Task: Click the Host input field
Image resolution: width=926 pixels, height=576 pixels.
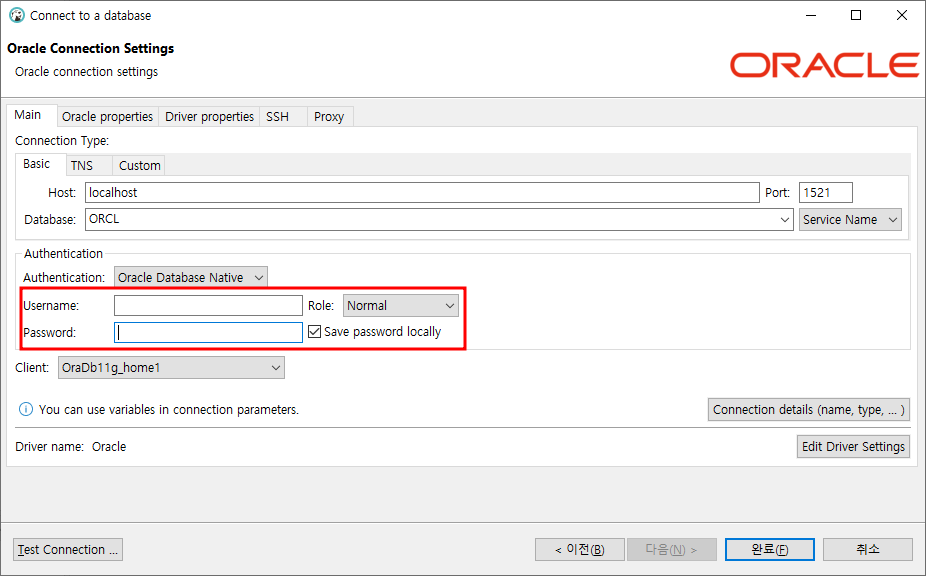Action: pos(422,193)
